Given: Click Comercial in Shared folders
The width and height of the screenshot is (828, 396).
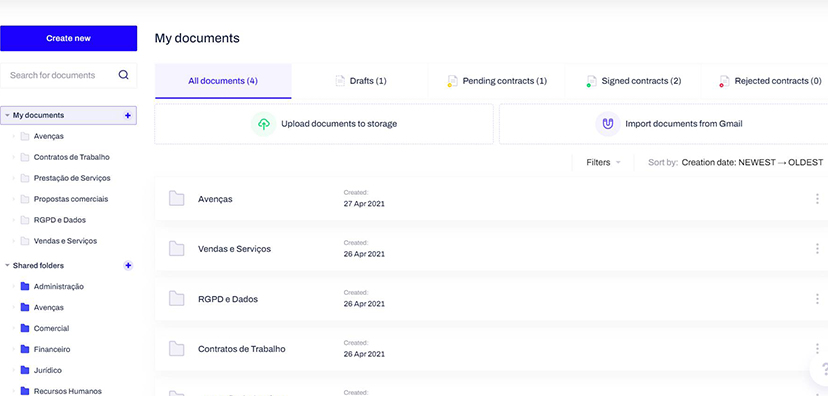Looking at the screenshot, I should click(51, 328).
